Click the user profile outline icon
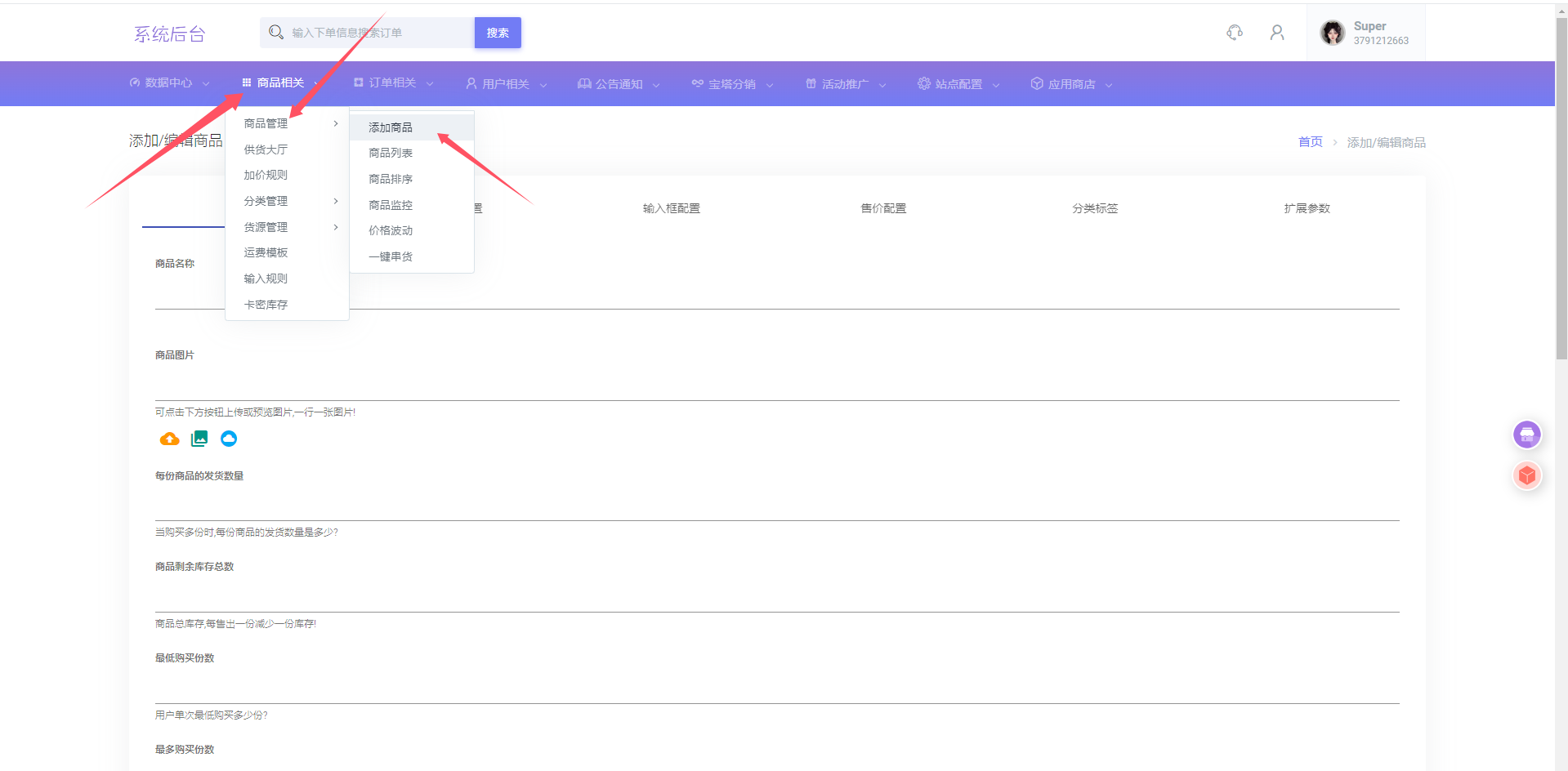 point(1277,33)
